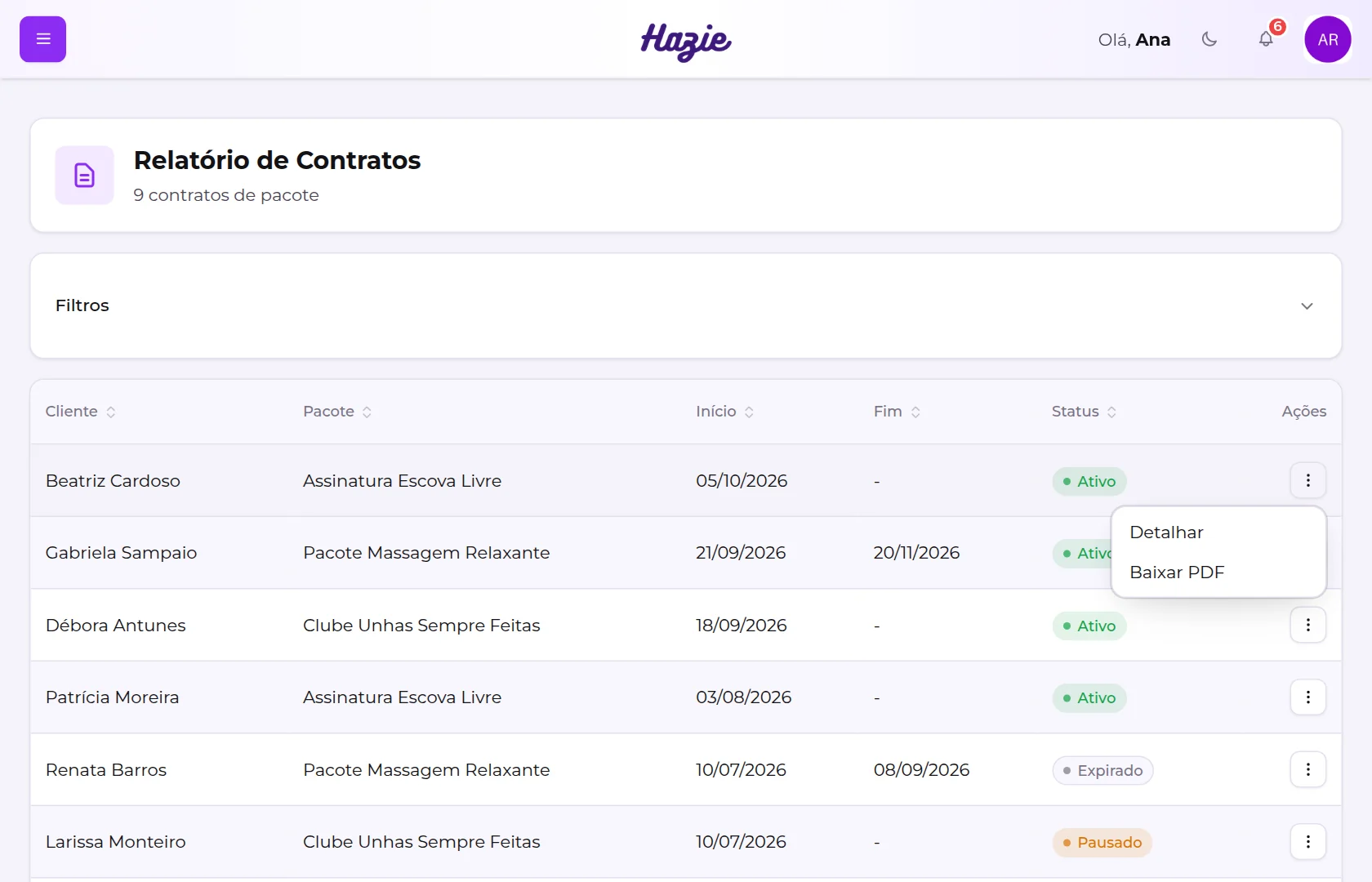Expand the Filtros panel chevron
1372x882 pixels.
tap(1307, 305)
